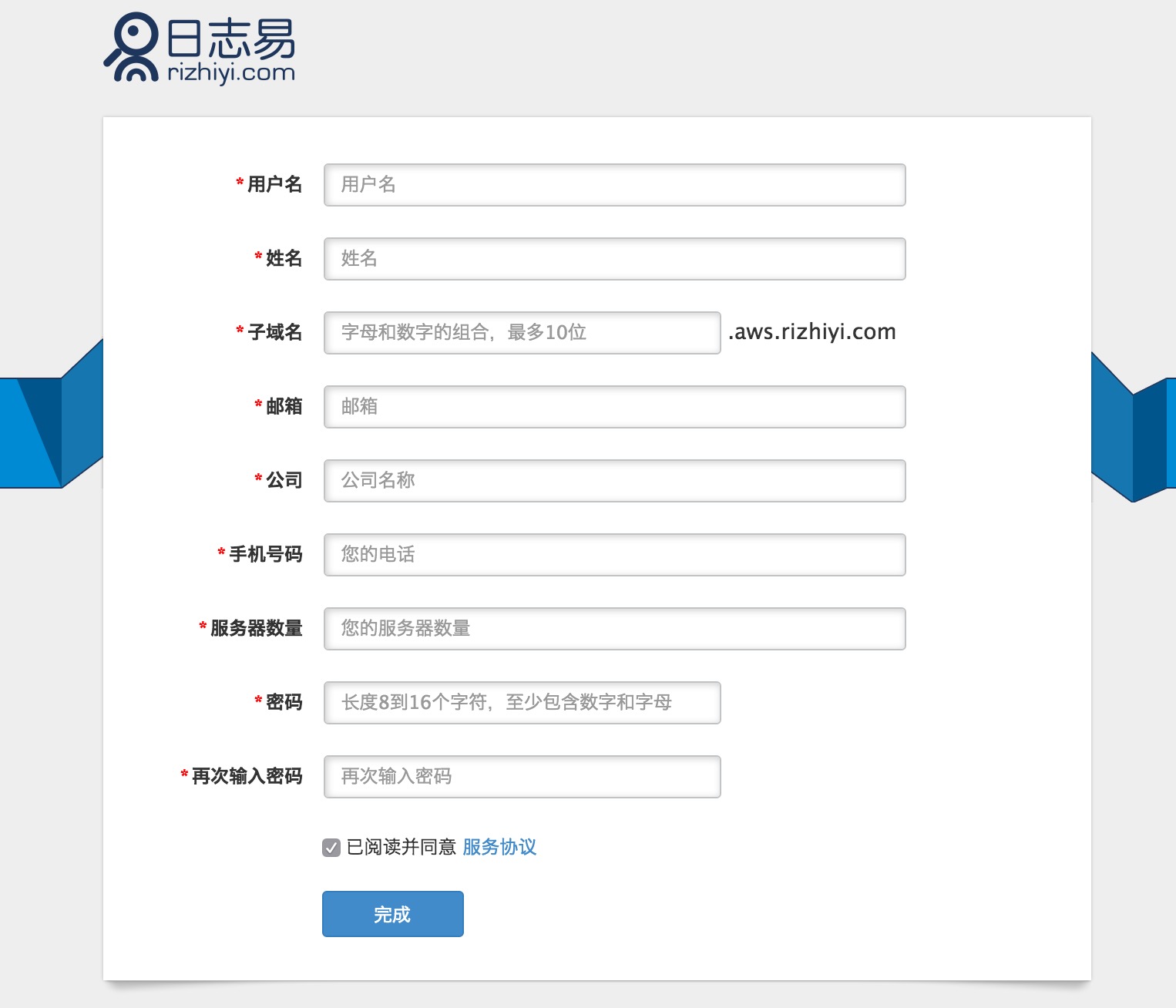The width and height of the screenshot is (1176, 1008).
Task: Click the 子域名 field label
Action: (x=274, y=332)
